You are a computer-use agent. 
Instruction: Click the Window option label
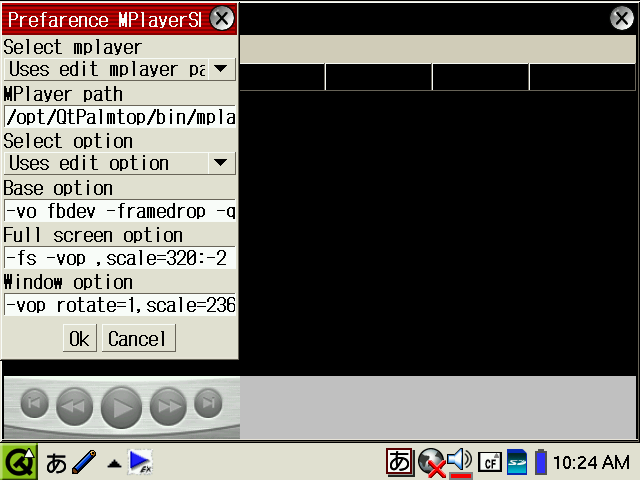68,282
